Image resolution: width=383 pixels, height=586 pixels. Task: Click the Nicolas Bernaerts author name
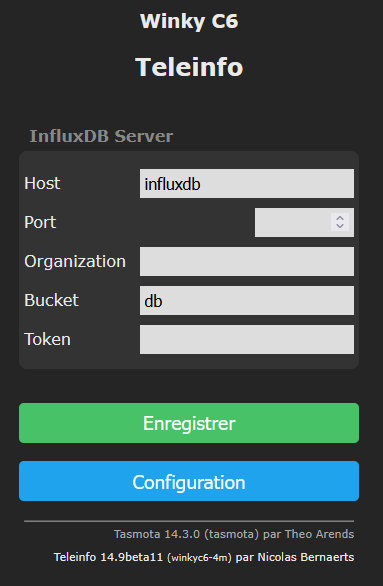point(306,557)
